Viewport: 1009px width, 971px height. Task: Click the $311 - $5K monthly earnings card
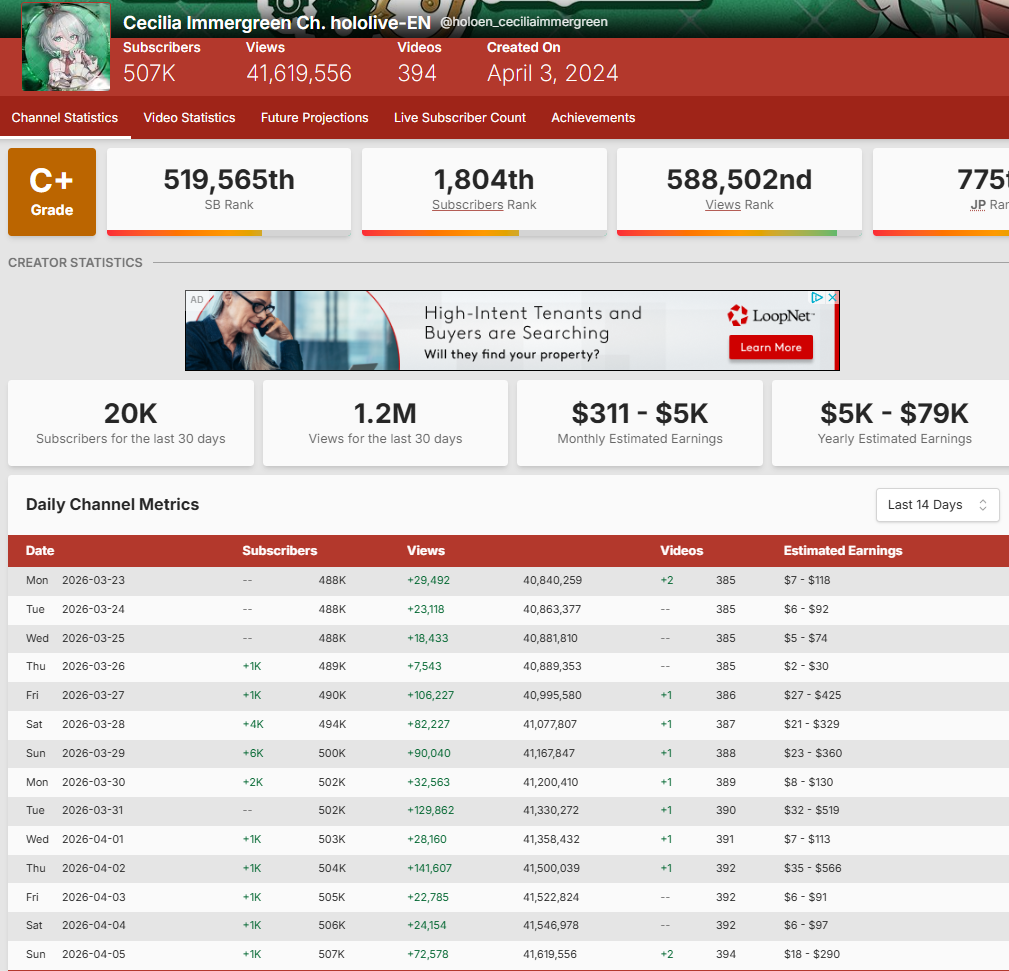(x=640, y=423)
